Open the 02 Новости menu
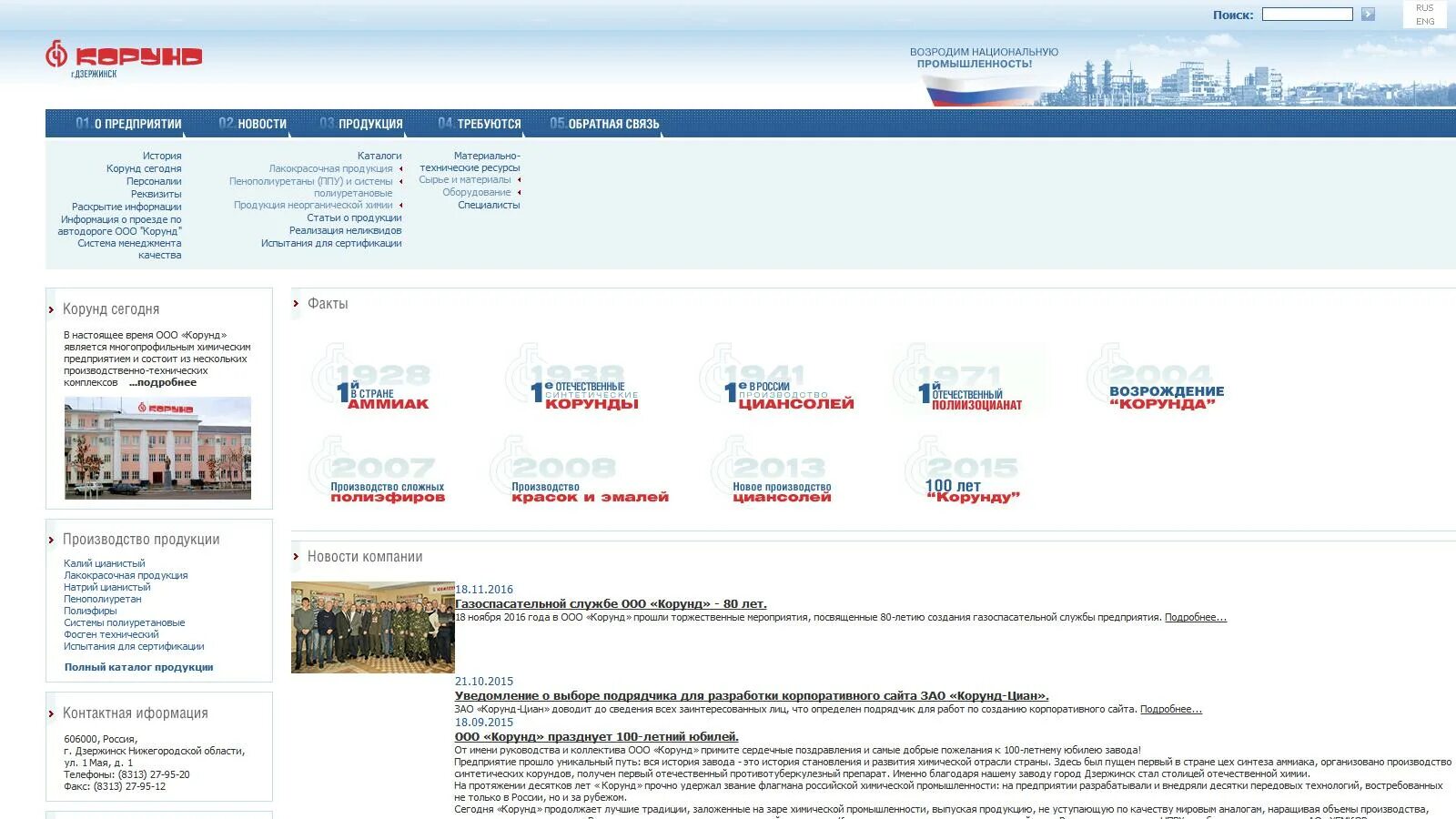The height and width of the screenshot is (819, 1456). tap(252, 124)
